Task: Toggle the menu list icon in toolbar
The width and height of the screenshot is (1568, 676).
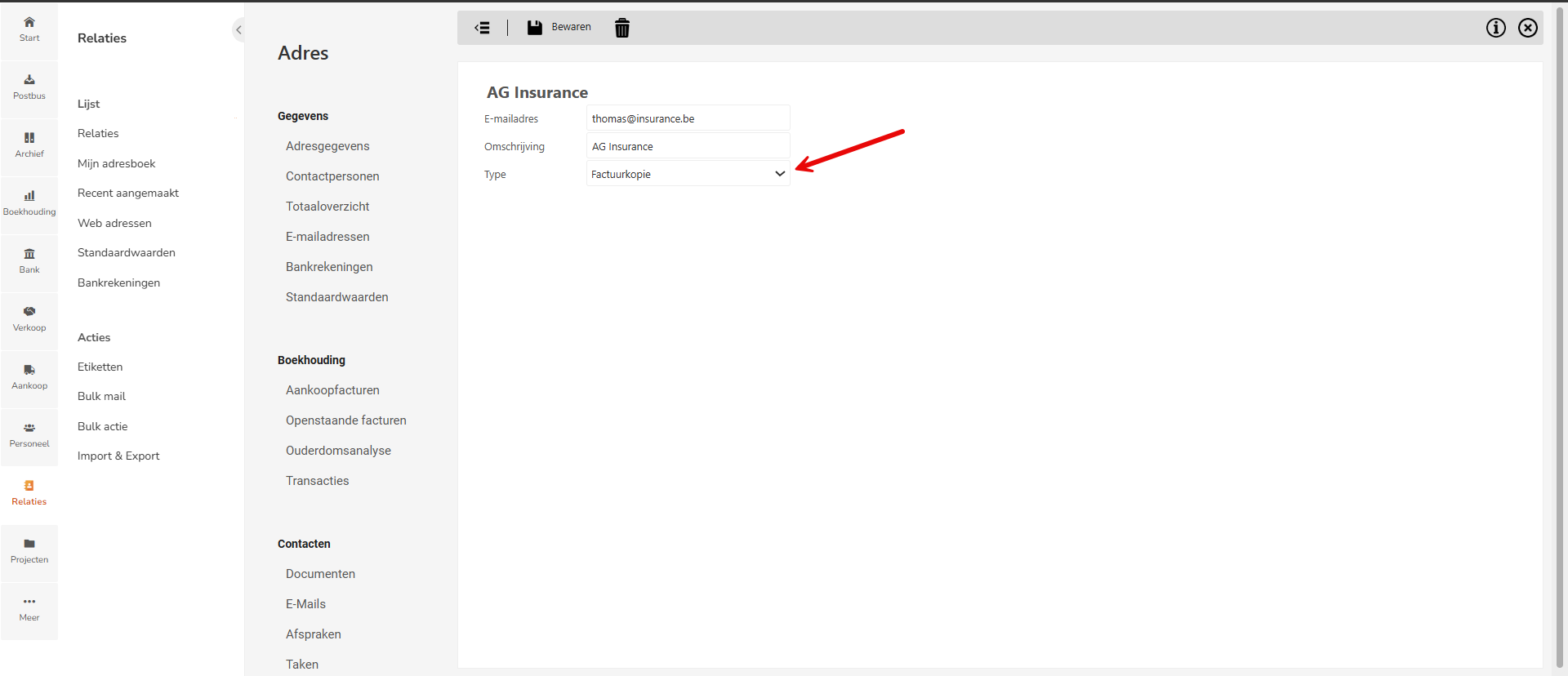Action: click(x=483, y=28)
